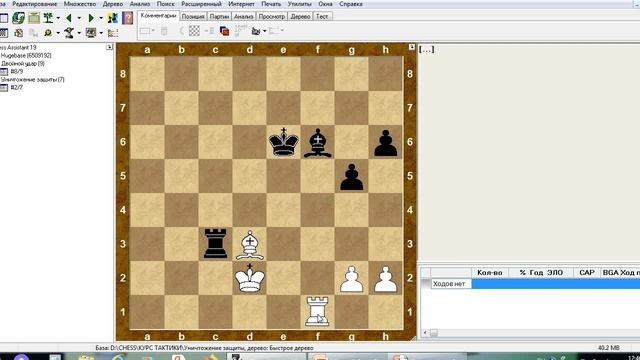
Task: Switch to the Комментарии tab
Action: [x=158, y=16]
